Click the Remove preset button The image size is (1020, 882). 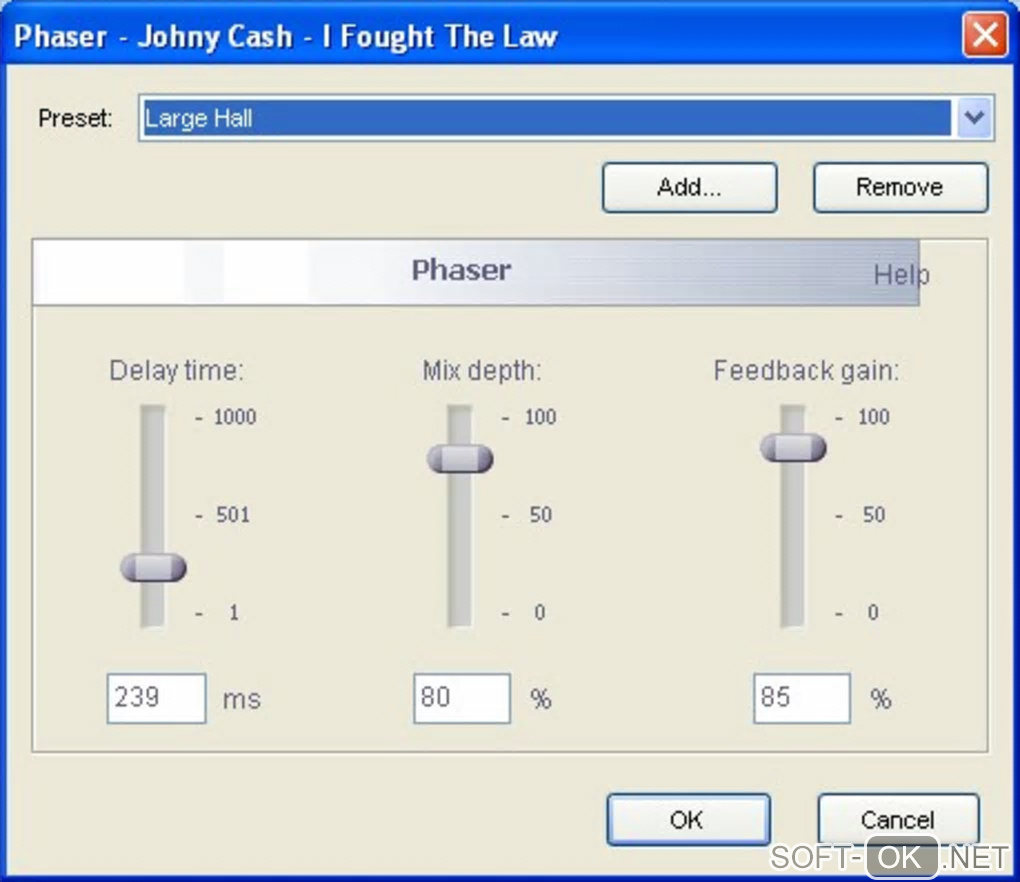[900, 187]
